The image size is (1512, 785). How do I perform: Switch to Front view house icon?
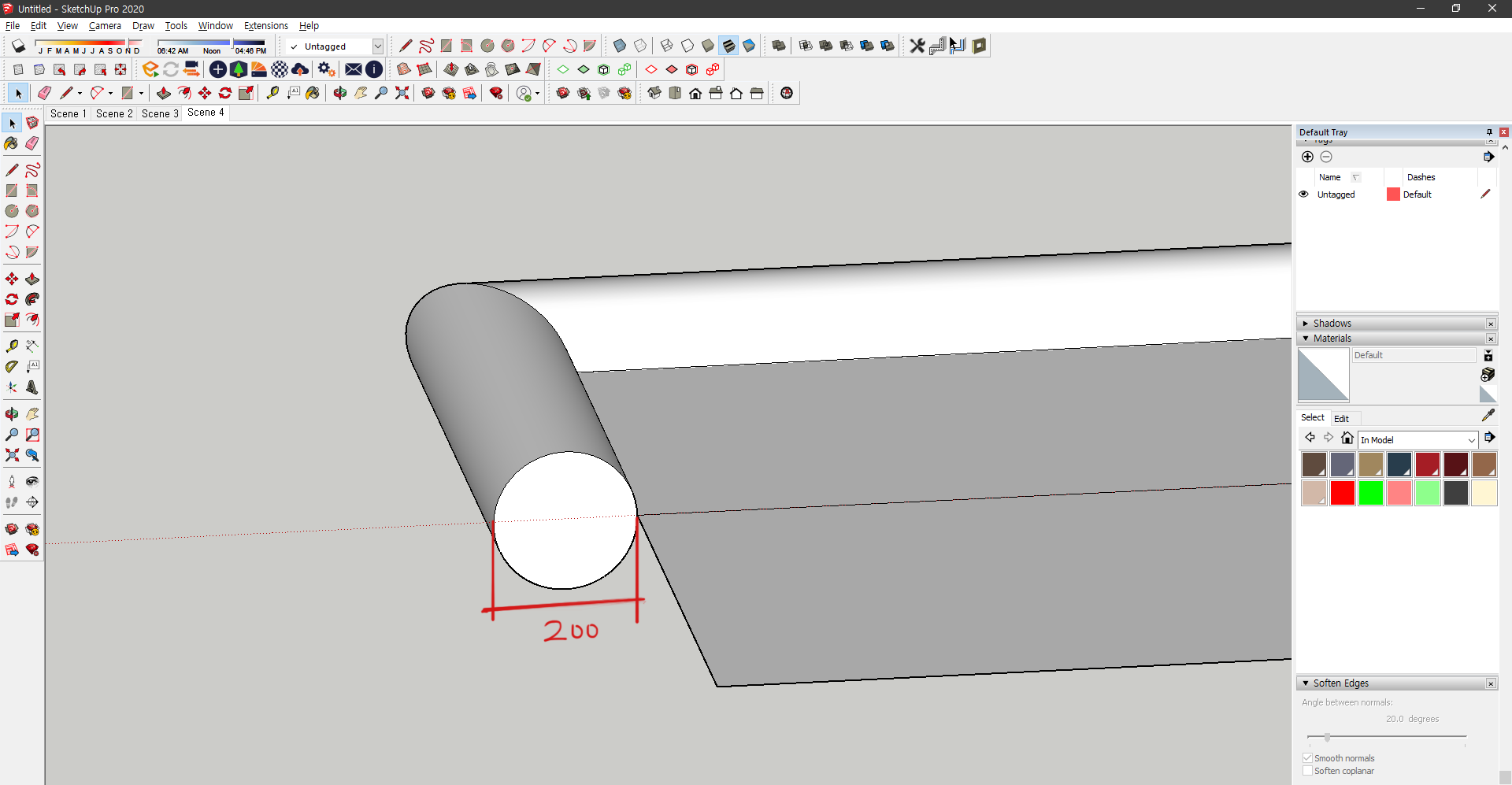click(x=695, y=93)
